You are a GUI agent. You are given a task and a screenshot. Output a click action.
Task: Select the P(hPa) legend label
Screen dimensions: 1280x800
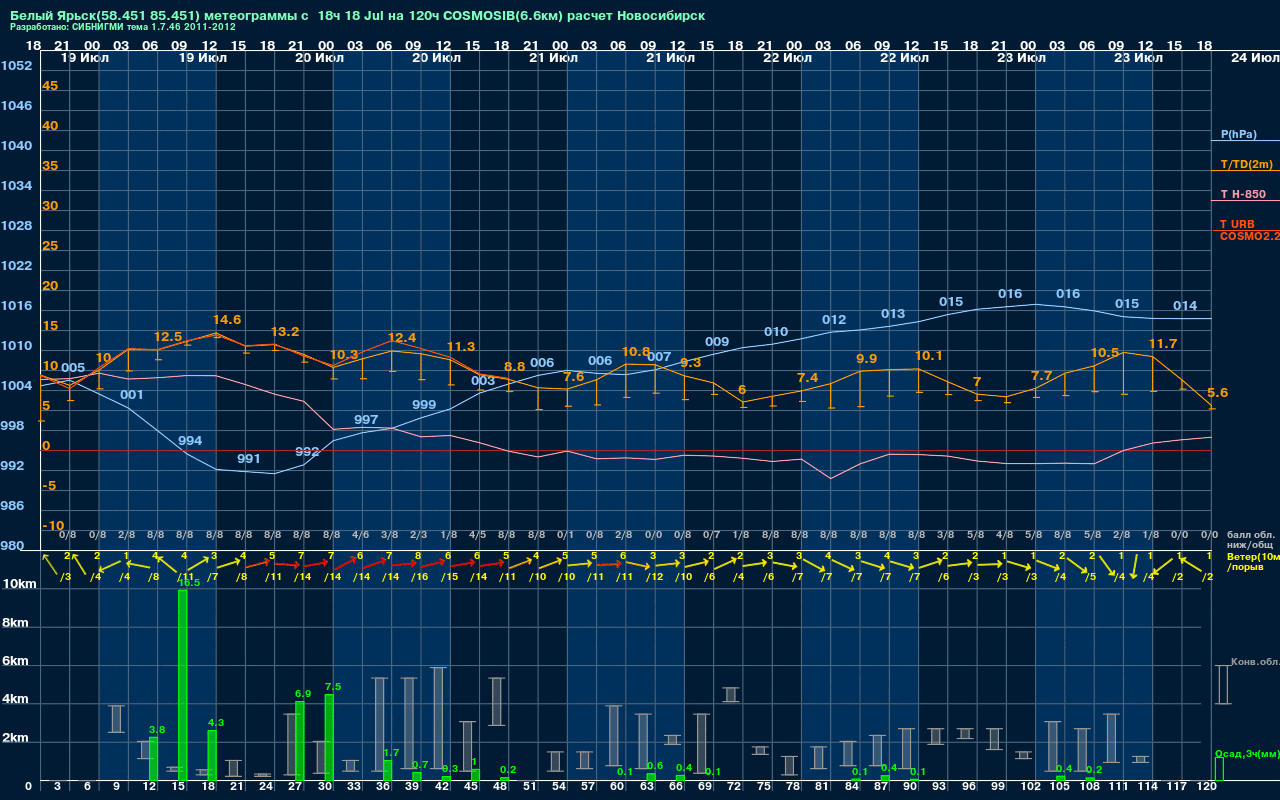pyautogui.click(x=1239, y=134)
